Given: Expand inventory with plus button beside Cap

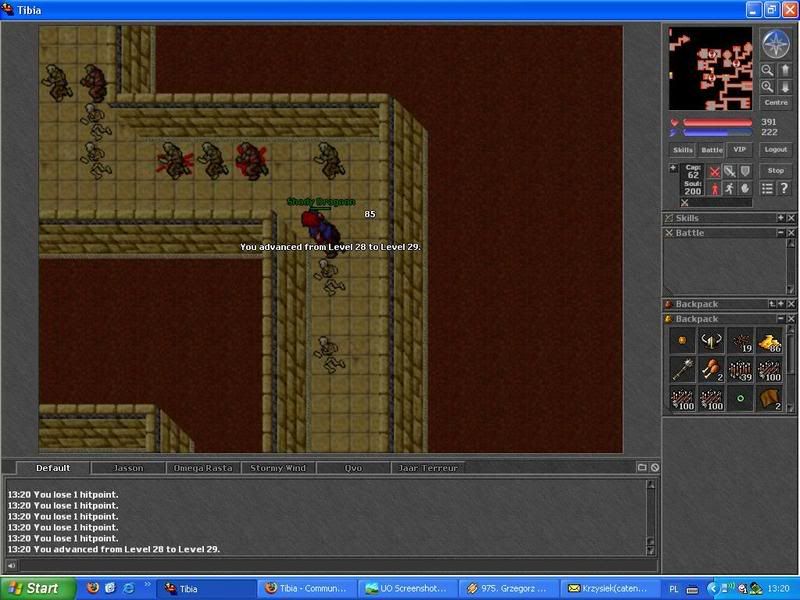Looking at the screenshot, I should tap(673, 168).
